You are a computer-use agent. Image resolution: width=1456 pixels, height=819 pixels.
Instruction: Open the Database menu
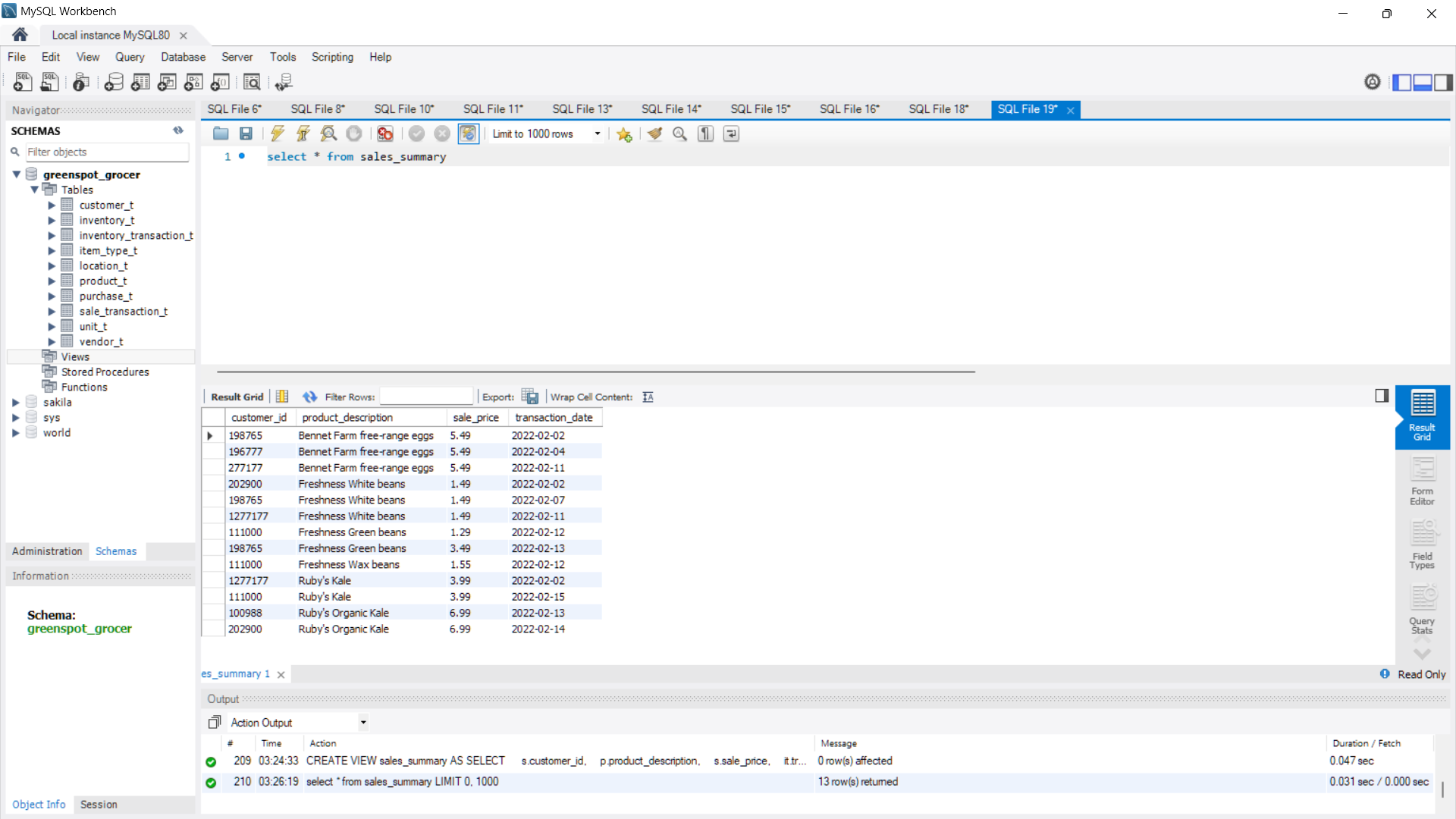183,57
